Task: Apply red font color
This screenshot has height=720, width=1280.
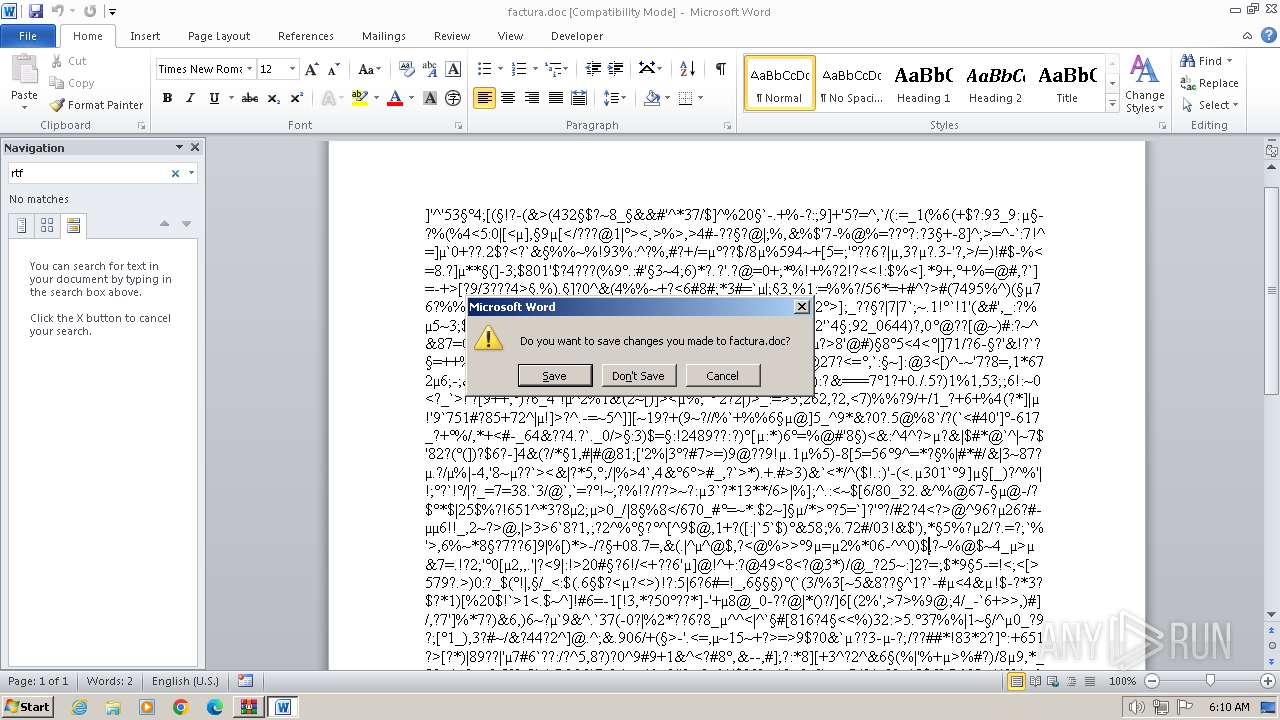Action: (x=395, y=98)
